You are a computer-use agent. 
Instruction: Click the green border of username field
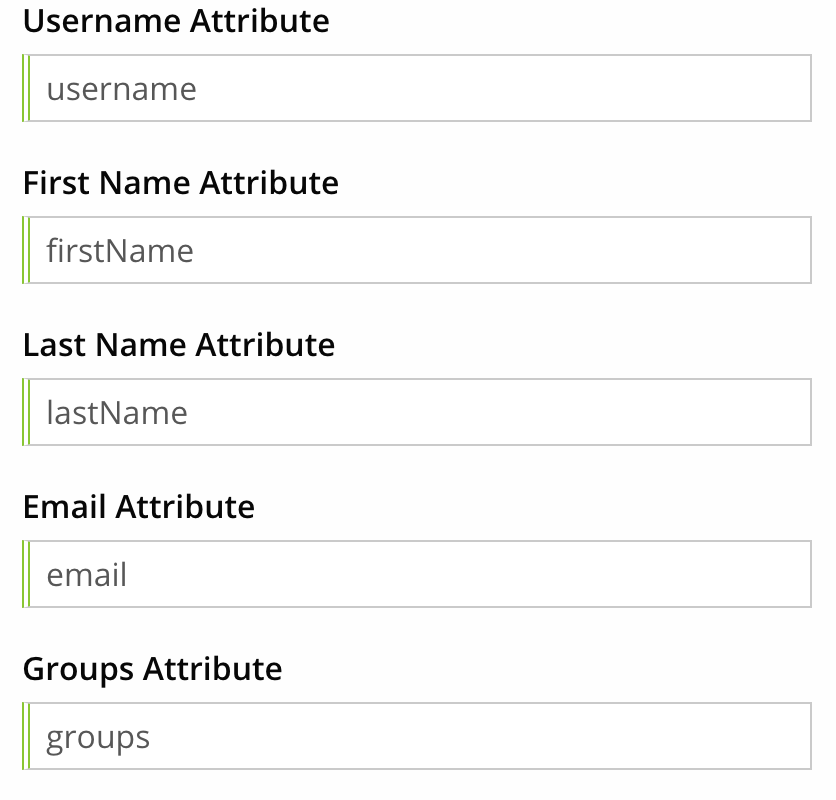pos(24,88)
